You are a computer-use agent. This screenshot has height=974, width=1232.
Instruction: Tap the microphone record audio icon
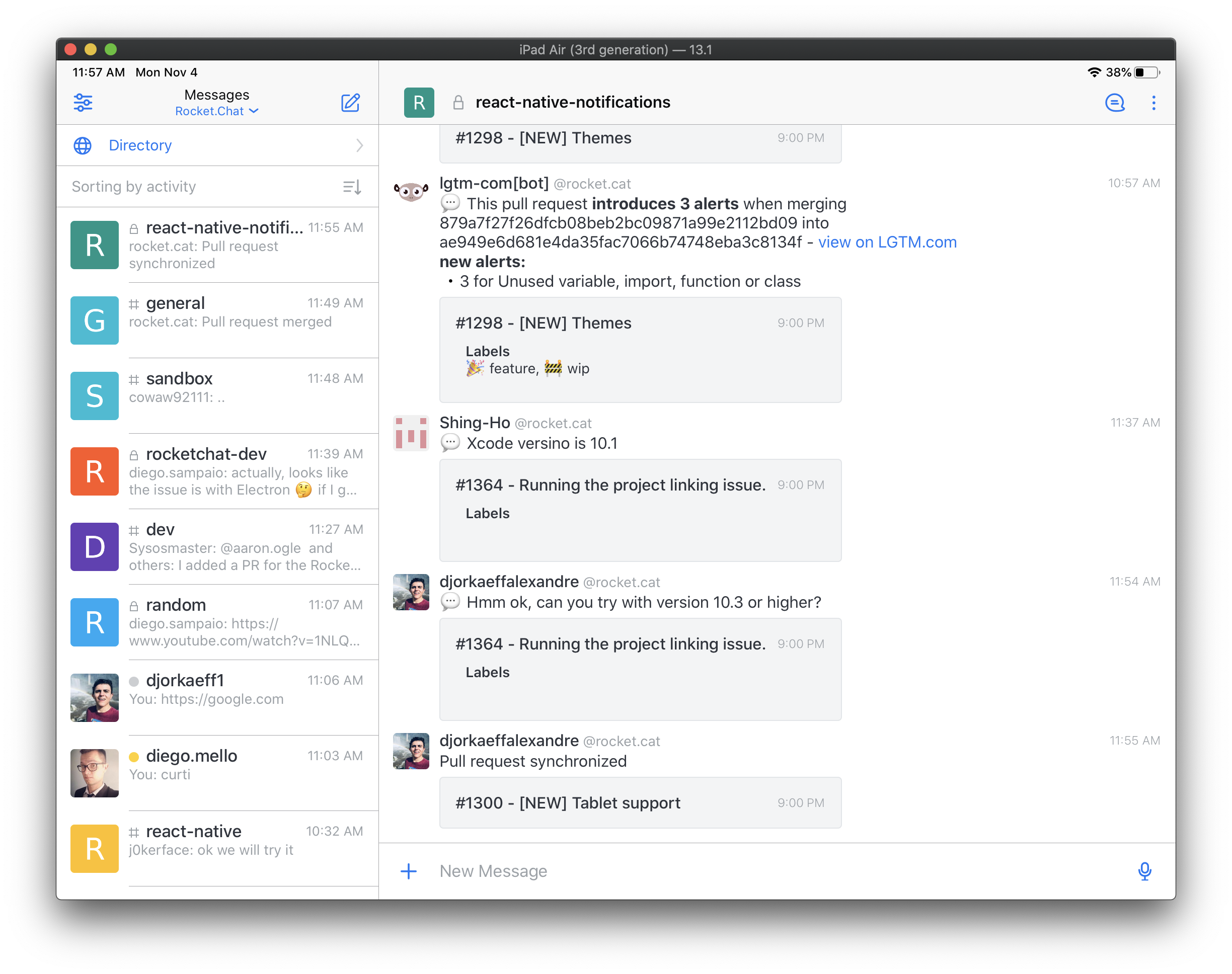click(x=1144, y=871)
